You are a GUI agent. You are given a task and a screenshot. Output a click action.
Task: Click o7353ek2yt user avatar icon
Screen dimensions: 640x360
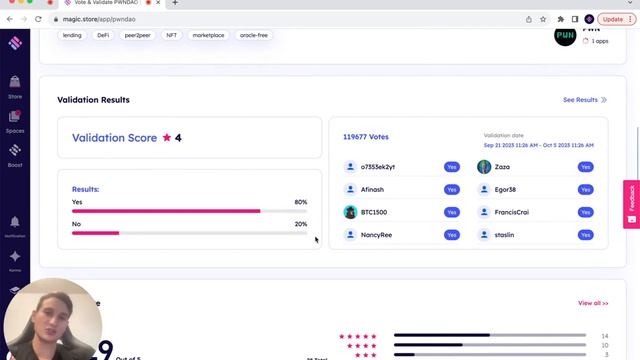click(350, 167)
